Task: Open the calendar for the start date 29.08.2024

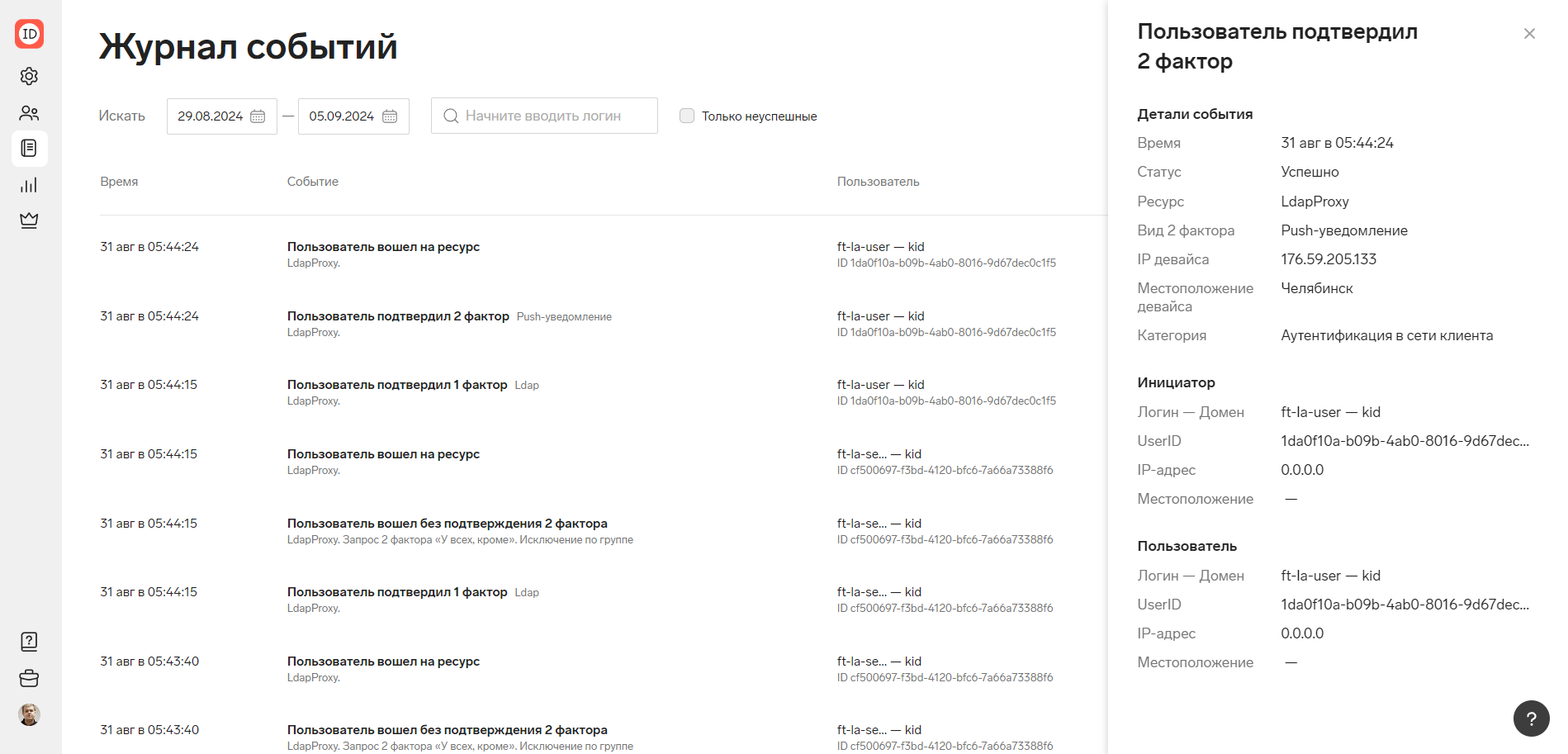Action: 258,116
